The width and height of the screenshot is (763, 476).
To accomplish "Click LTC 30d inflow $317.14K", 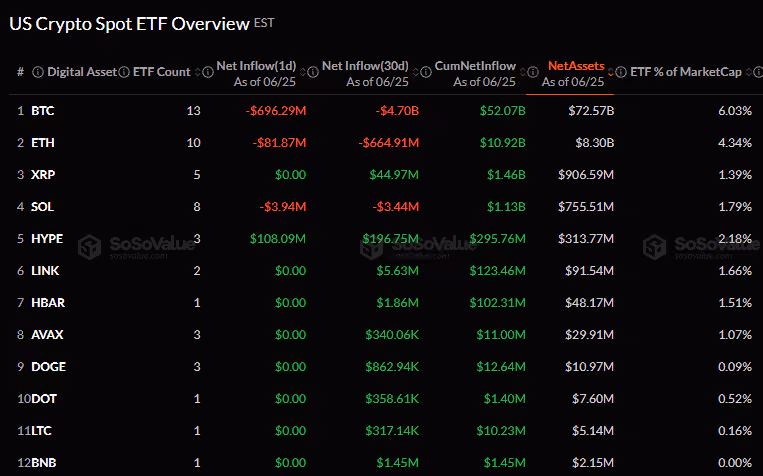I will click(392, 431).
